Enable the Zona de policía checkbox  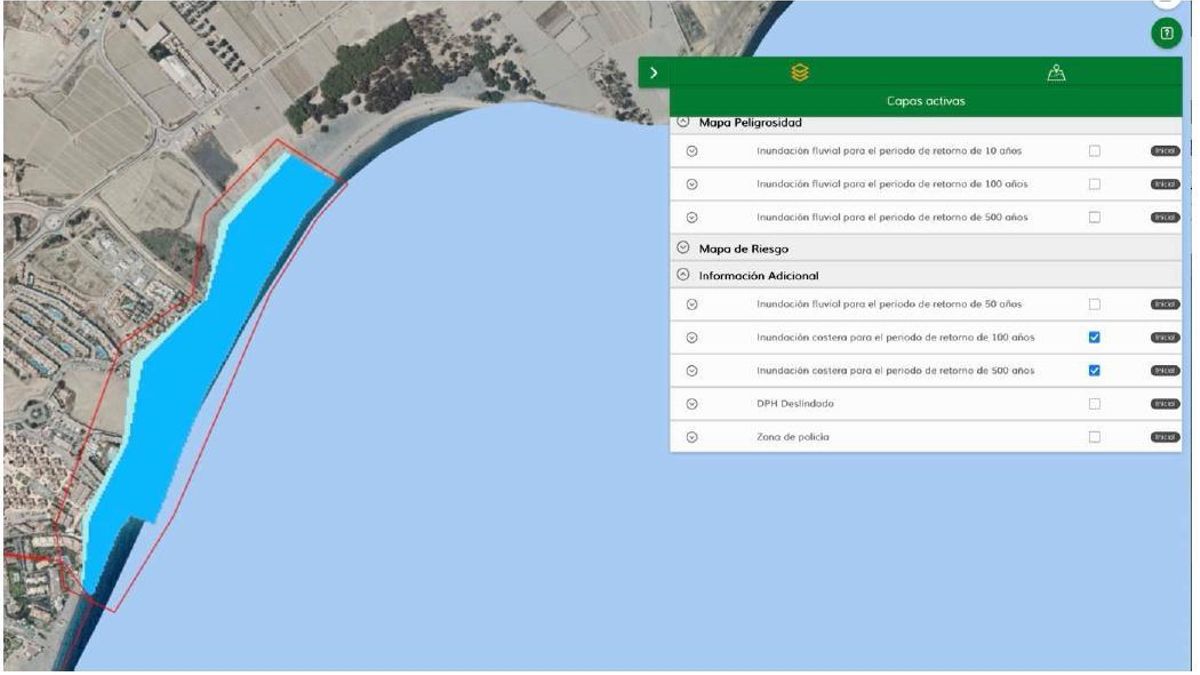1094,437
